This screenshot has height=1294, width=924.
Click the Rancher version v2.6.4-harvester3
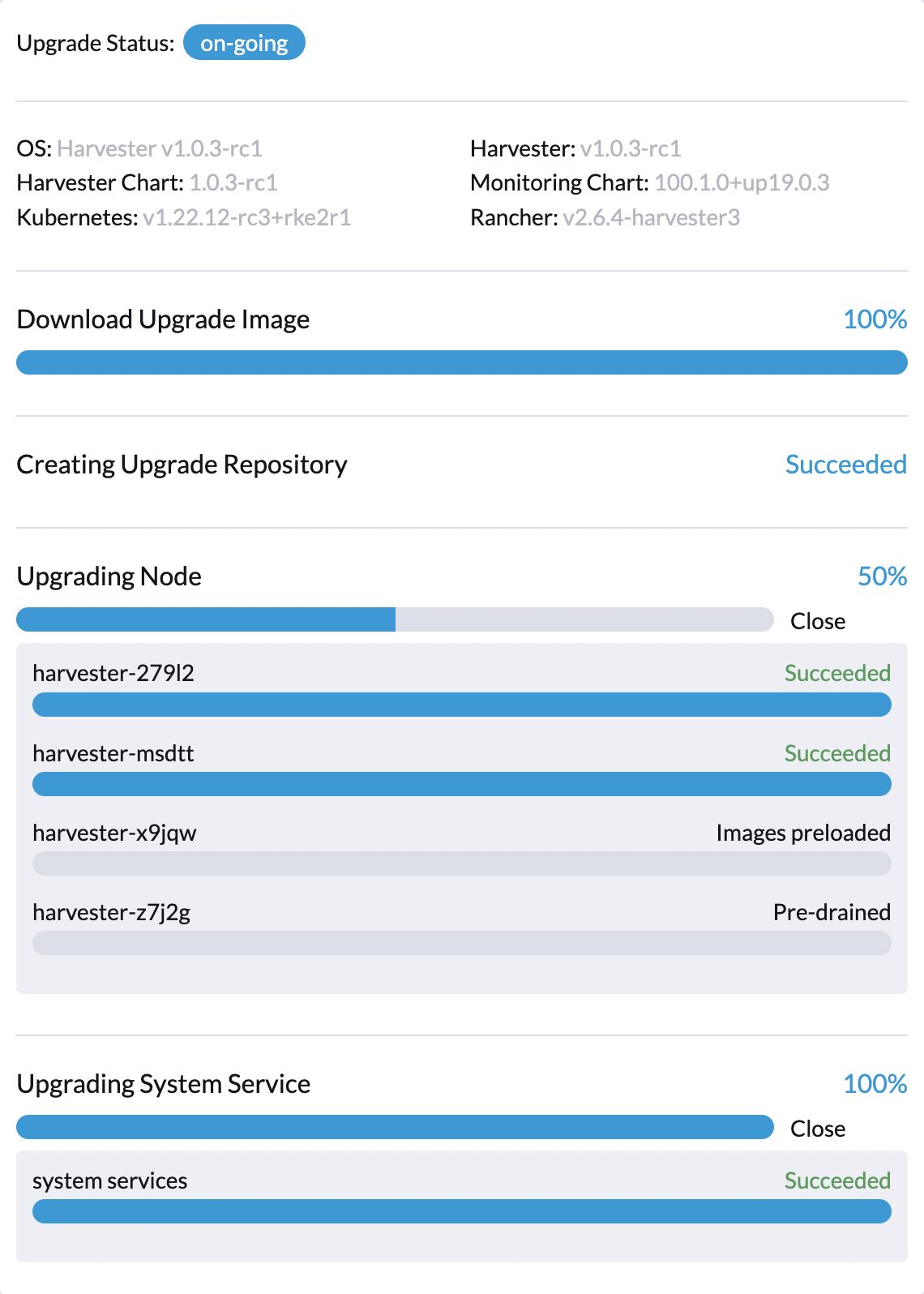coord(652,217)
